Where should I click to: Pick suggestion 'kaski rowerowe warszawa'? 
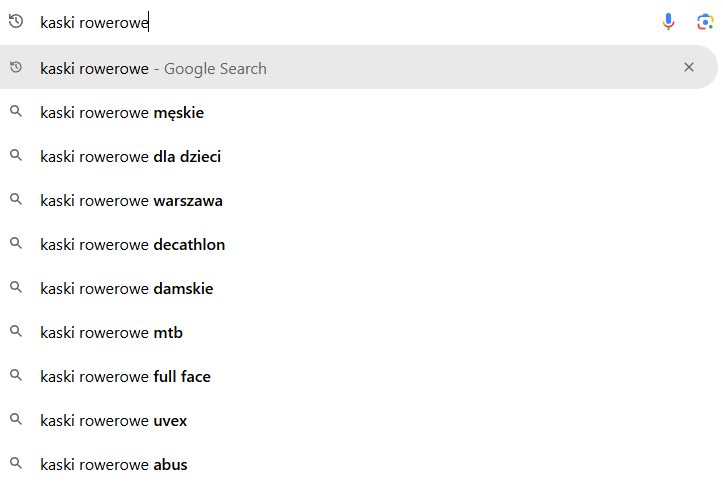coord(359,201)
